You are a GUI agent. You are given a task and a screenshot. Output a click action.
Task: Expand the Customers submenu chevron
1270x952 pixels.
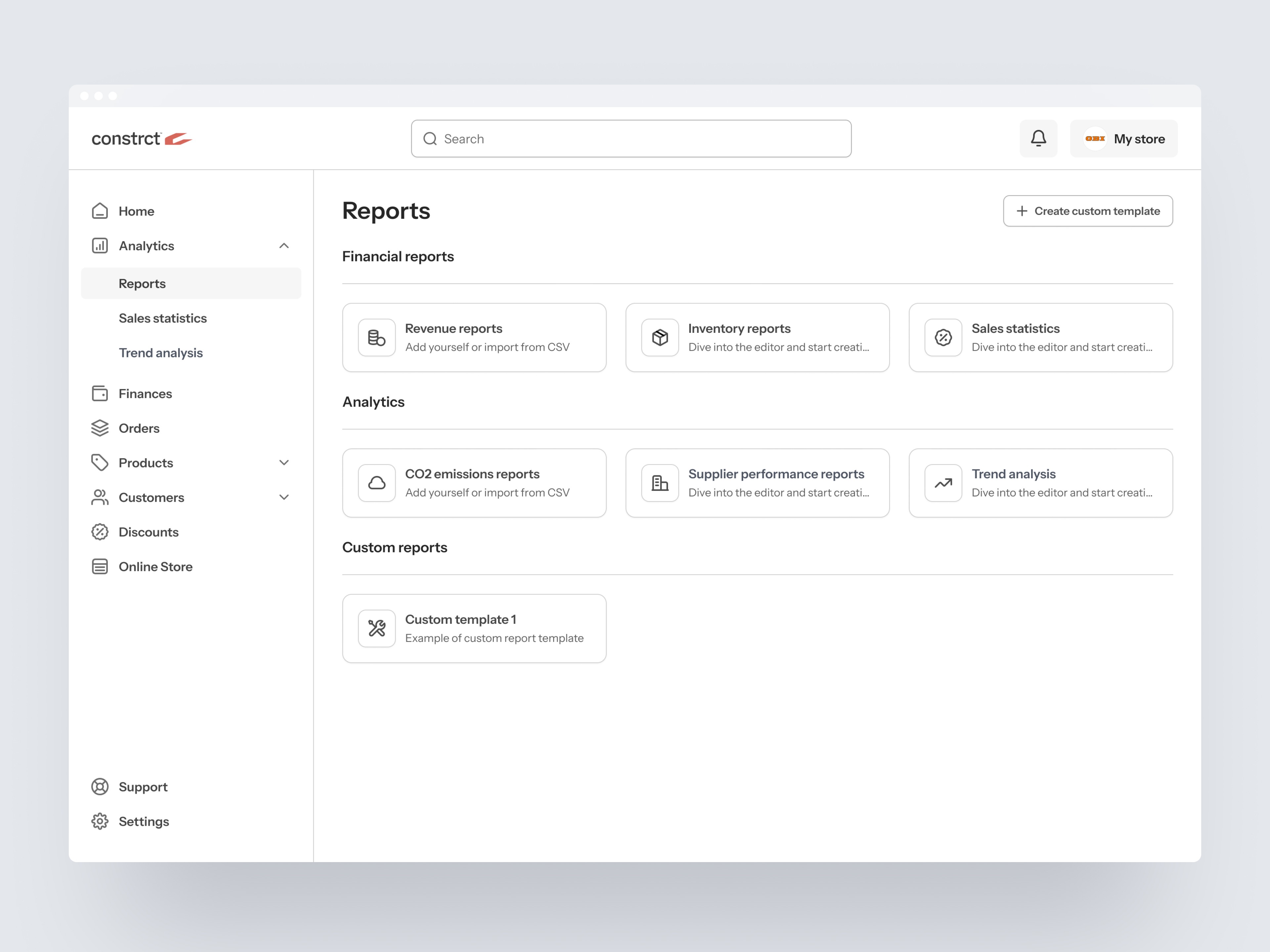click(284, 497)
